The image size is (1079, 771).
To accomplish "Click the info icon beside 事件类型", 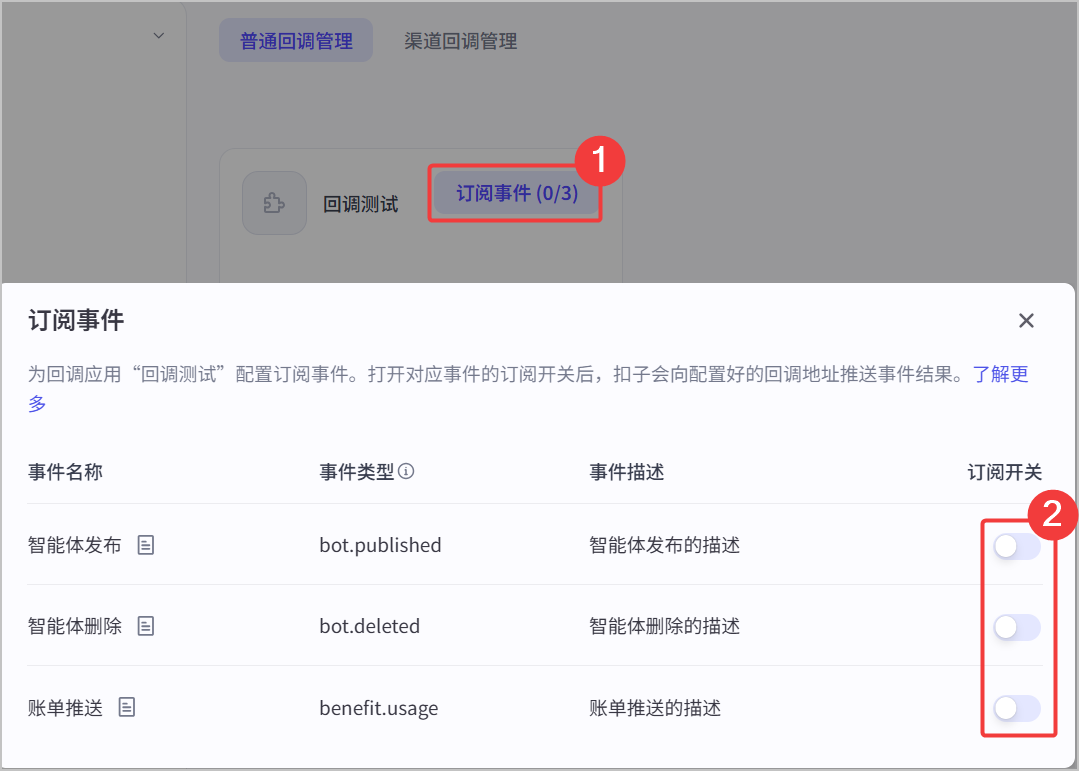I will (x=406, y=472).
